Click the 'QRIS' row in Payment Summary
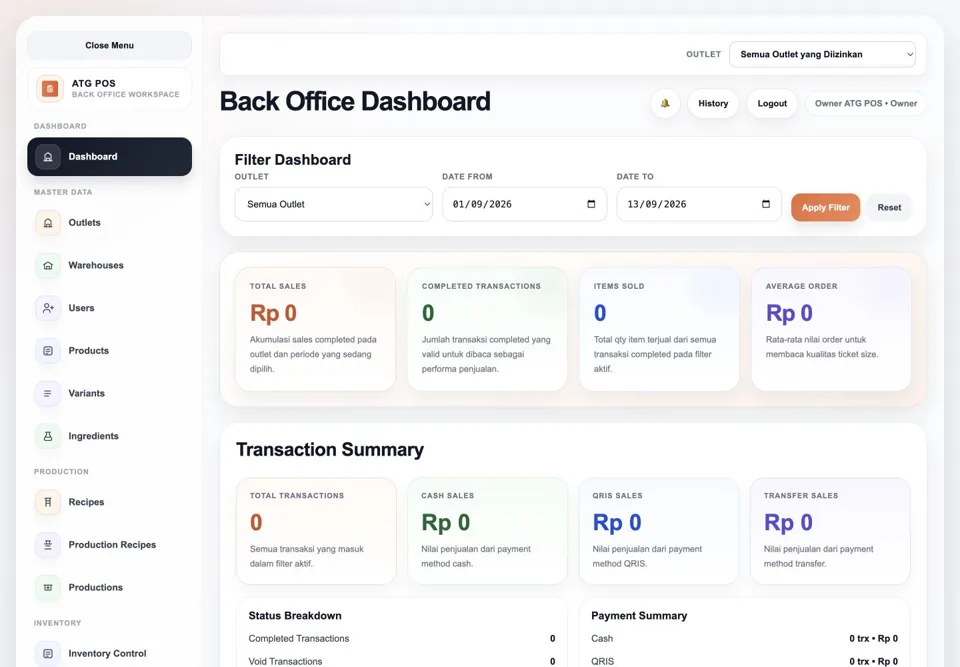Image resolution: width=960 pixels, height=667 pixels. [x=744, y=661]
